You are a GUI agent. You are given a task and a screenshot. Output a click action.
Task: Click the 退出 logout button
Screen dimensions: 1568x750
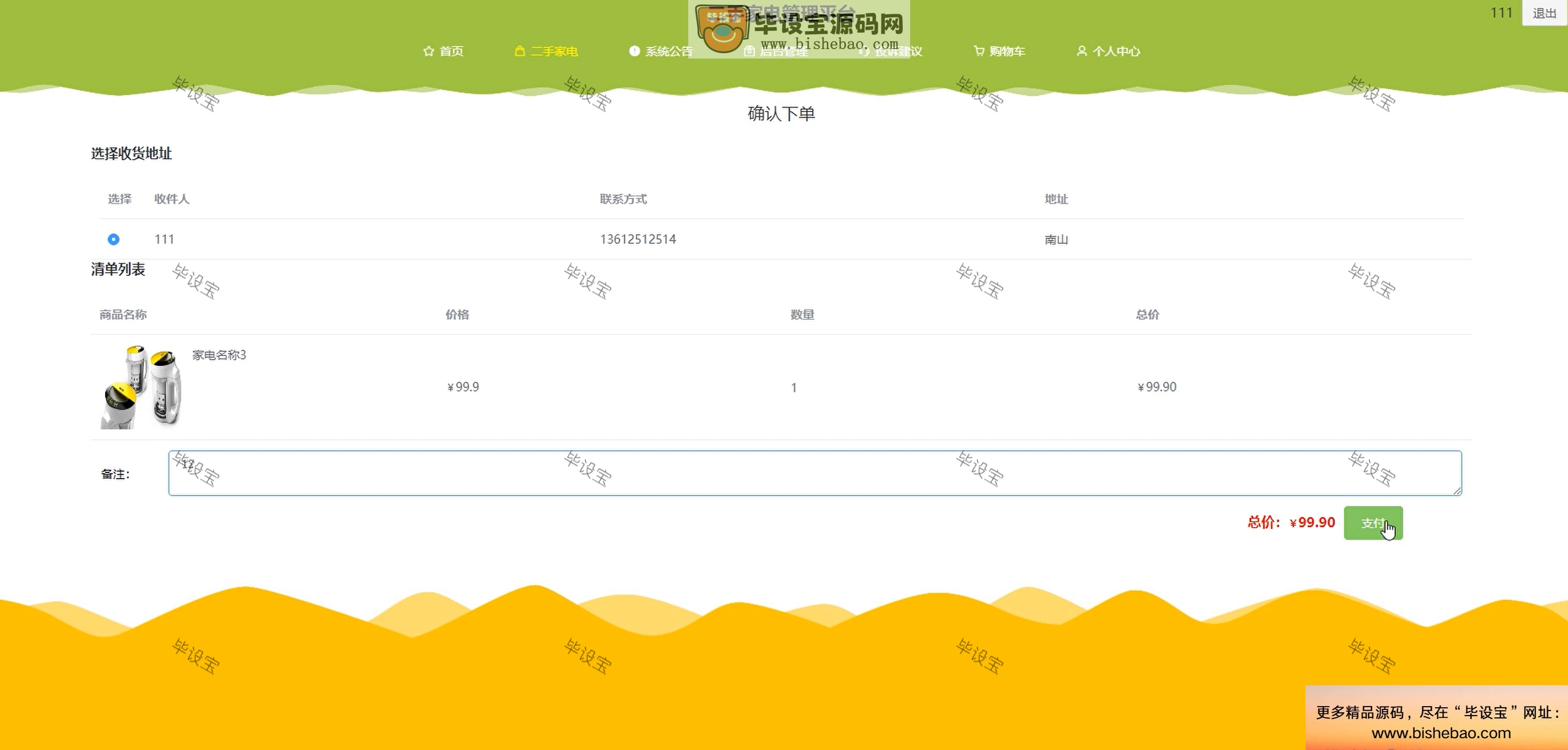coord(1544,13)
